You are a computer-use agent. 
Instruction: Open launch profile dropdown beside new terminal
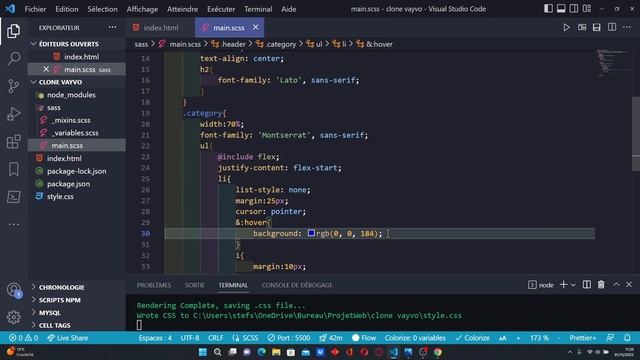(573, 285)
